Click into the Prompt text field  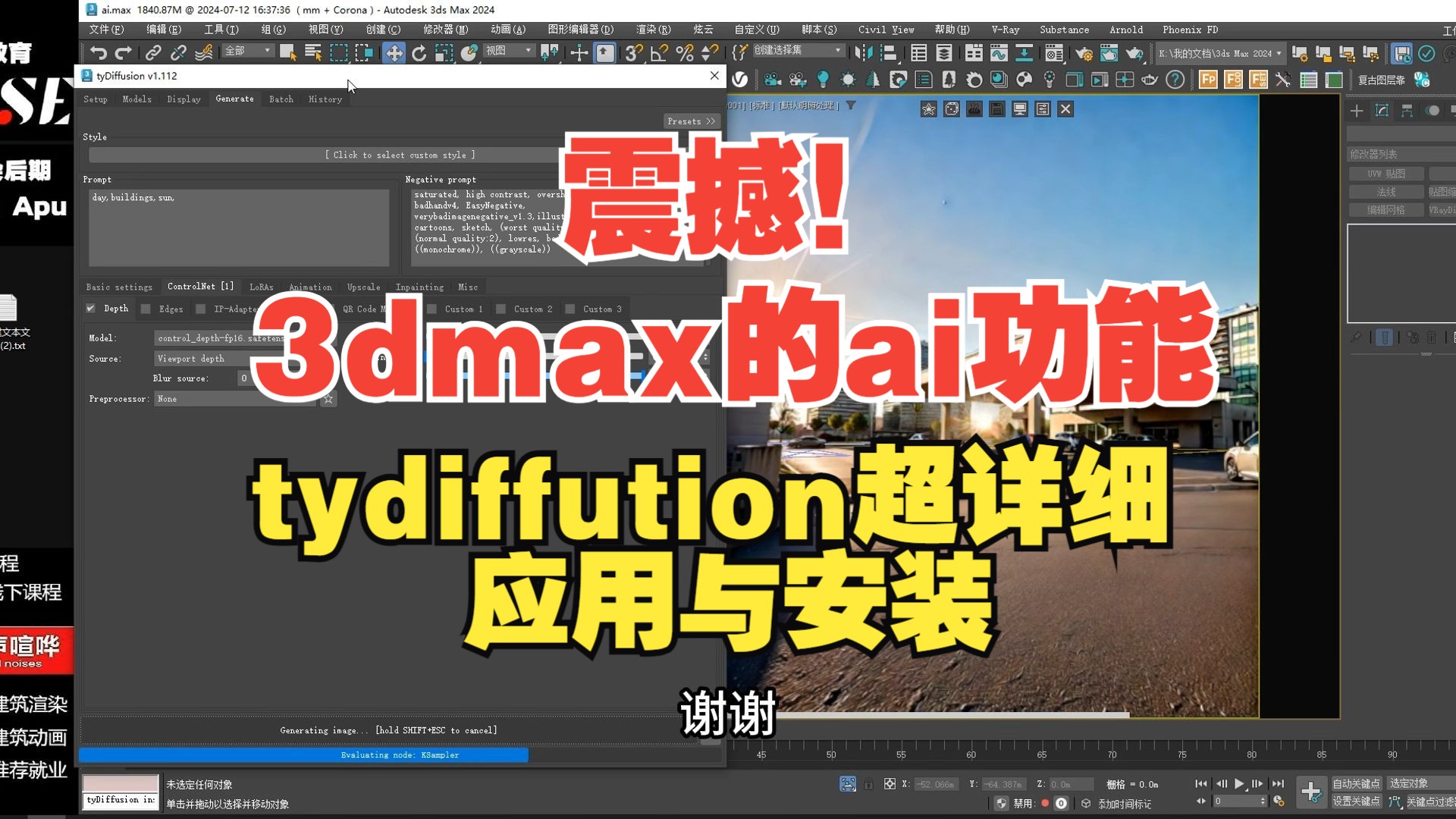(239, 227)
